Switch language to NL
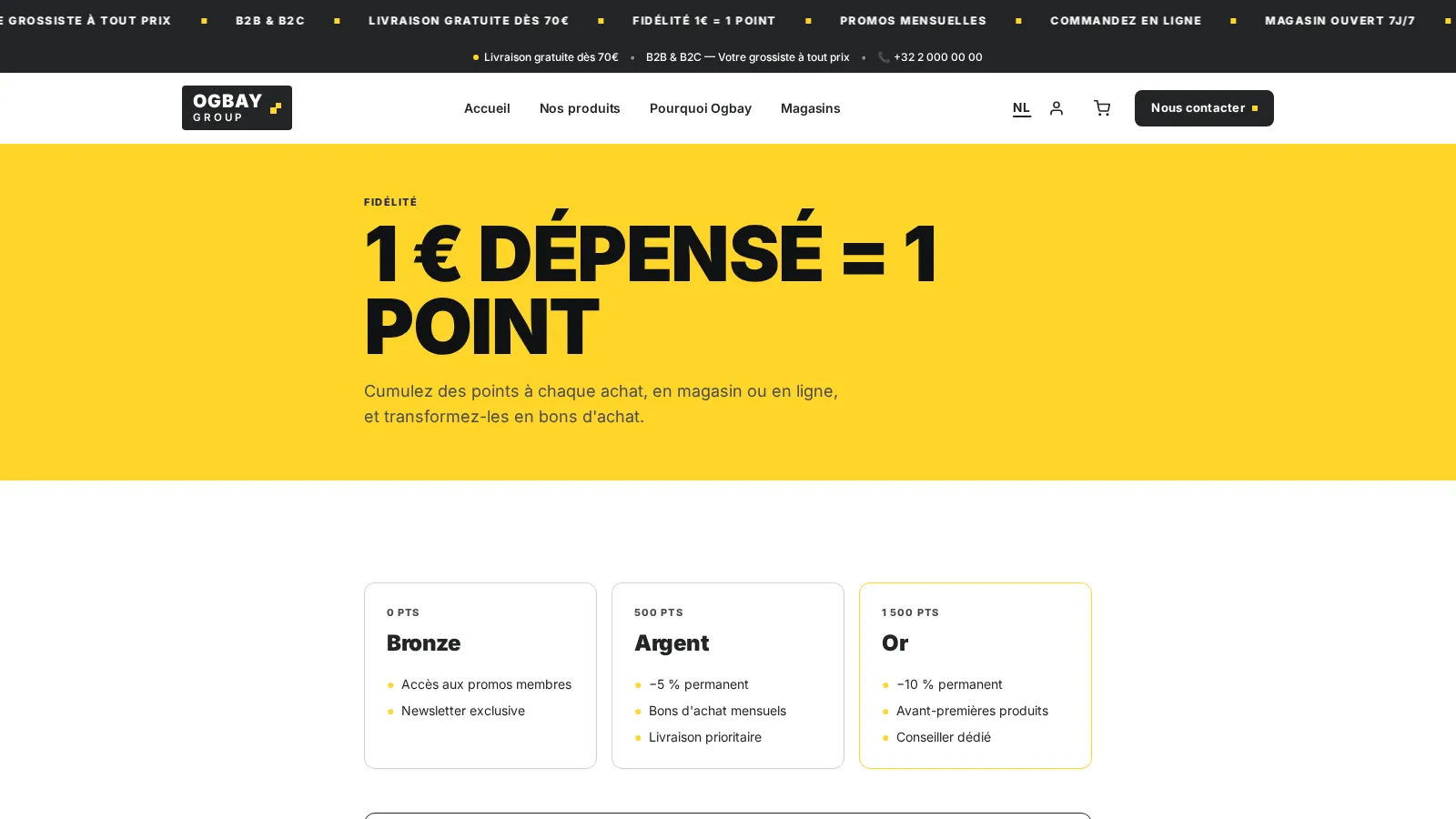The height and width of the screenshot is (819, 1456). (x=1021, y=108)
